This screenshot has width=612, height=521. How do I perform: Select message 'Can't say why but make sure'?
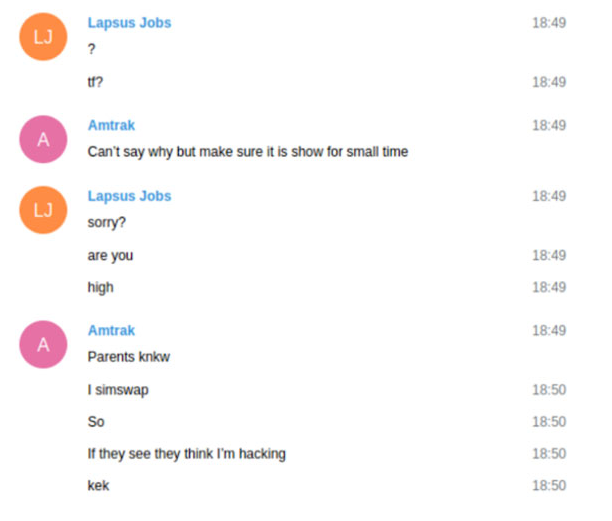(x=248, y=152)
